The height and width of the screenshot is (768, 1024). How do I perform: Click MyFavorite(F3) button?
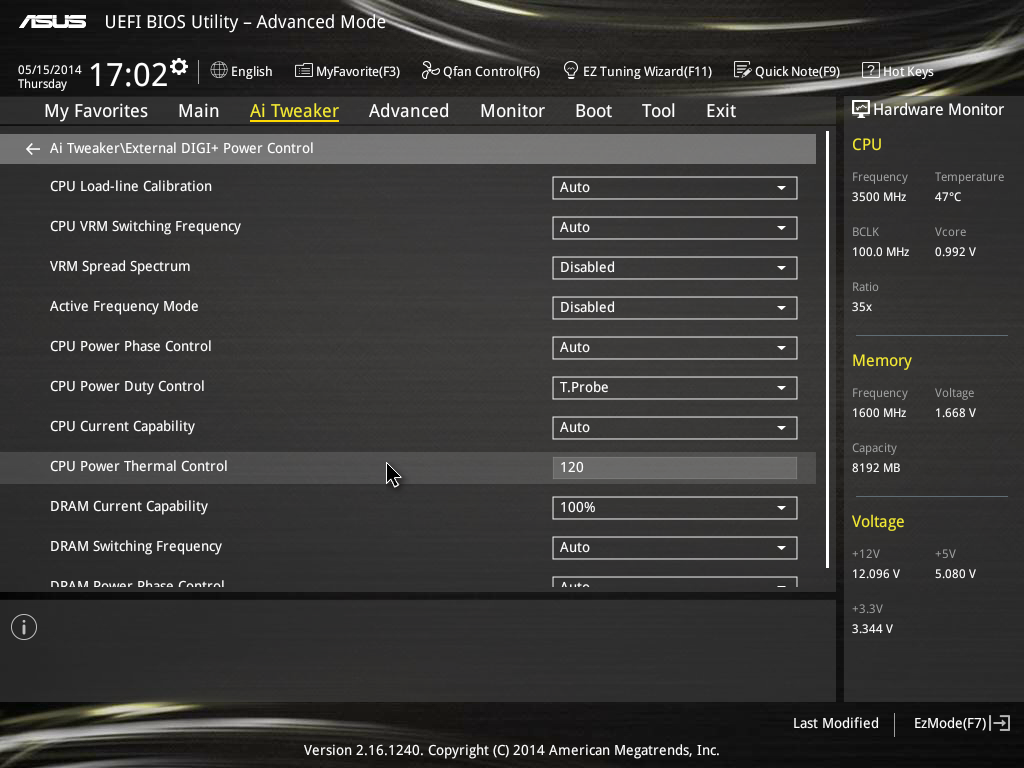pos(347,71)
